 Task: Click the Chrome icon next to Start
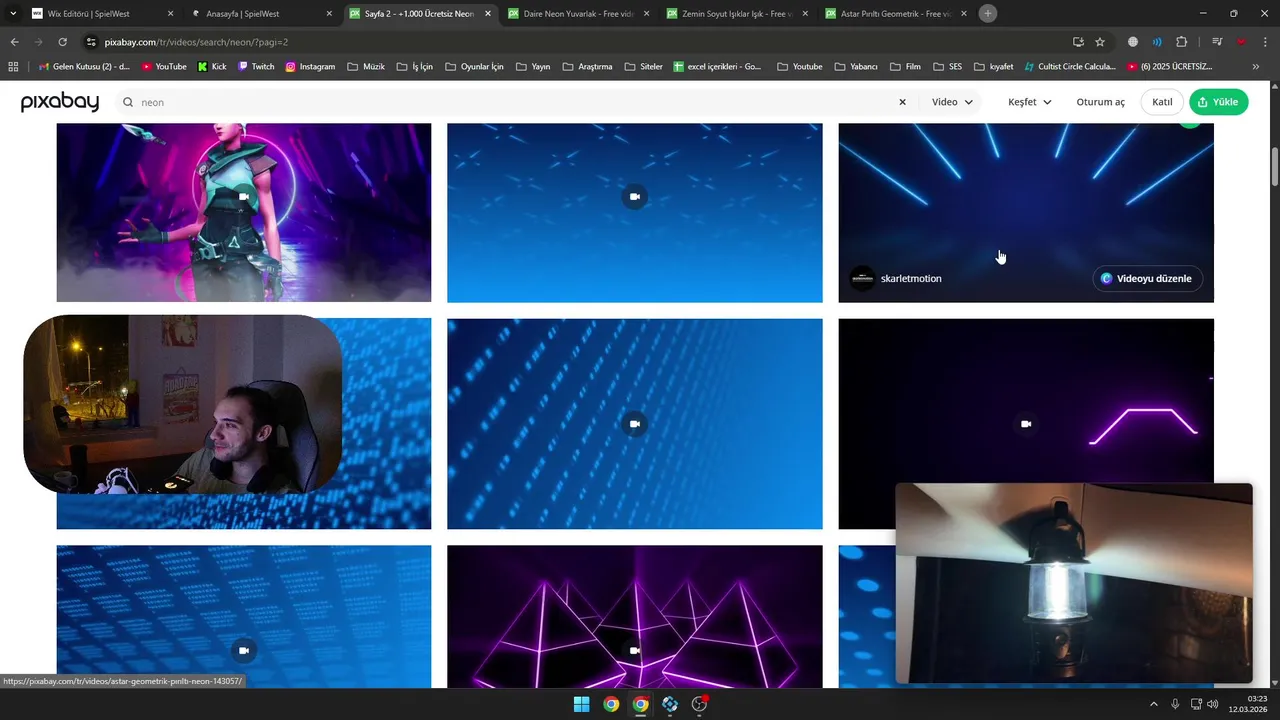[611, 704]
